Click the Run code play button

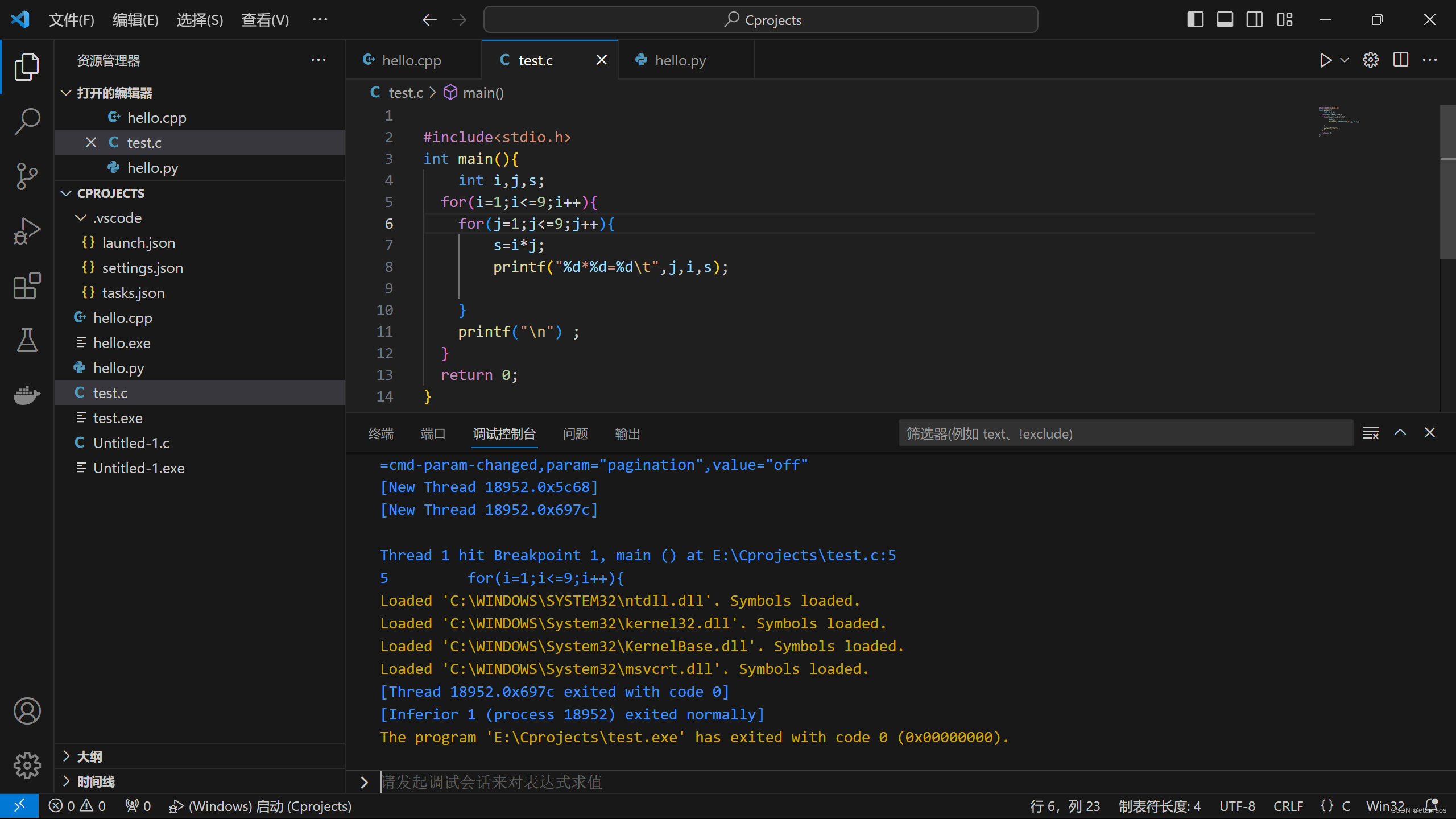click(x=1325, y=60)
